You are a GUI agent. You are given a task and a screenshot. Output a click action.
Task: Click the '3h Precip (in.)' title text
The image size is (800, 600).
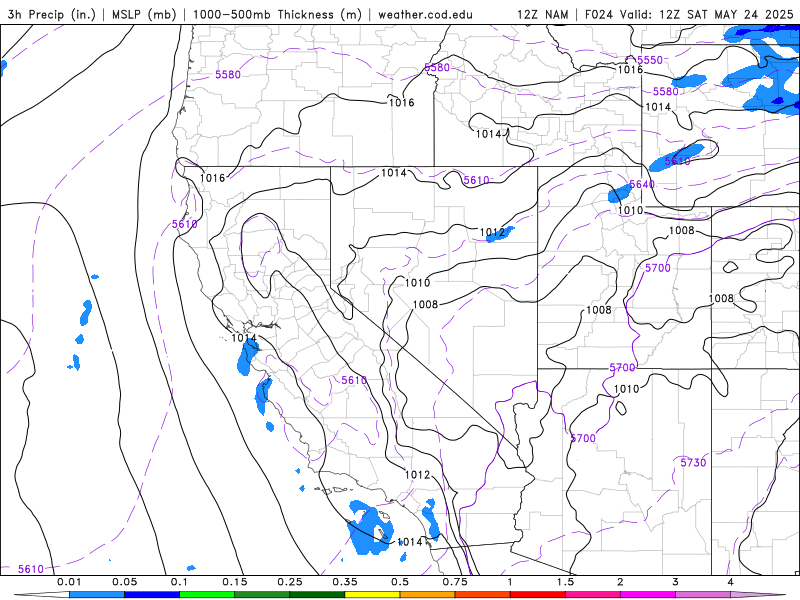(52, 14)
